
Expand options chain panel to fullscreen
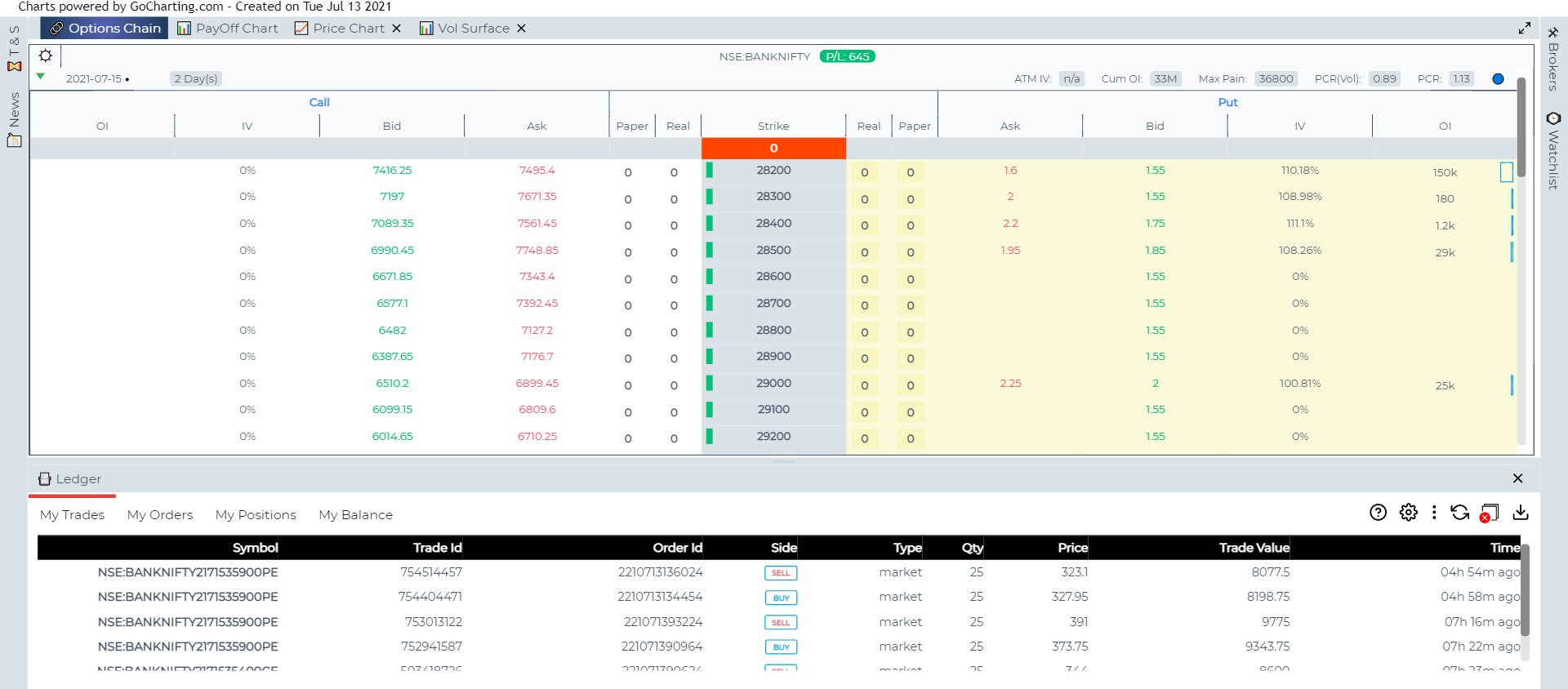pos(1524,28)
